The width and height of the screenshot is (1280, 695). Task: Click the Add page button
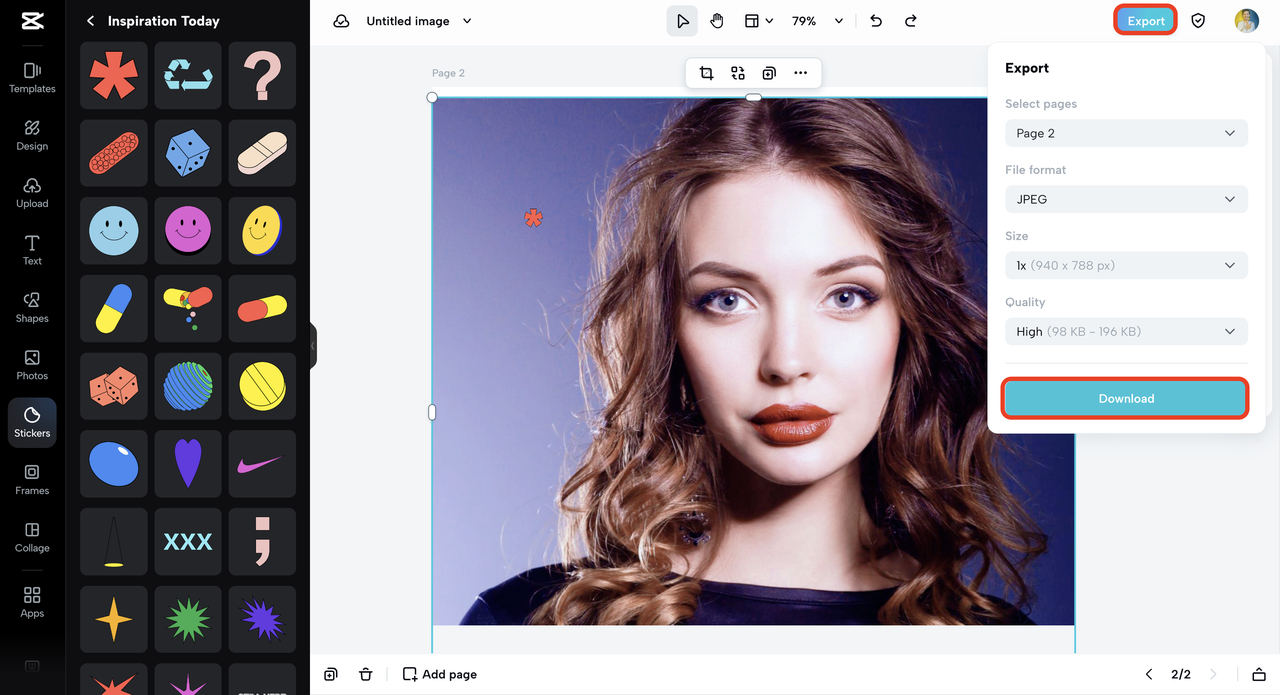tap(440, 674)
